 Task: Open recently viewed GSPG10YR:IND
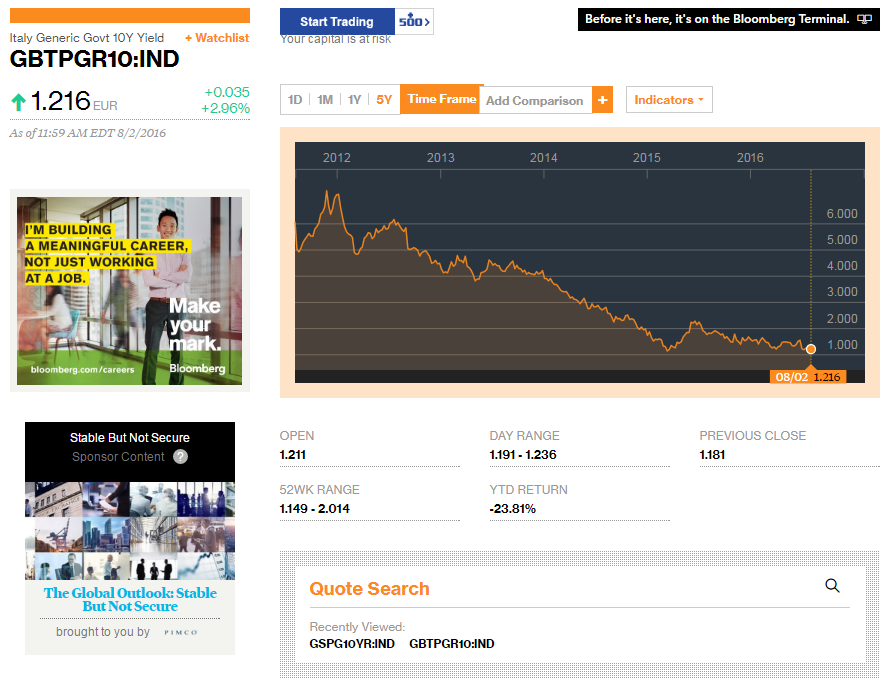pos(352,644)
